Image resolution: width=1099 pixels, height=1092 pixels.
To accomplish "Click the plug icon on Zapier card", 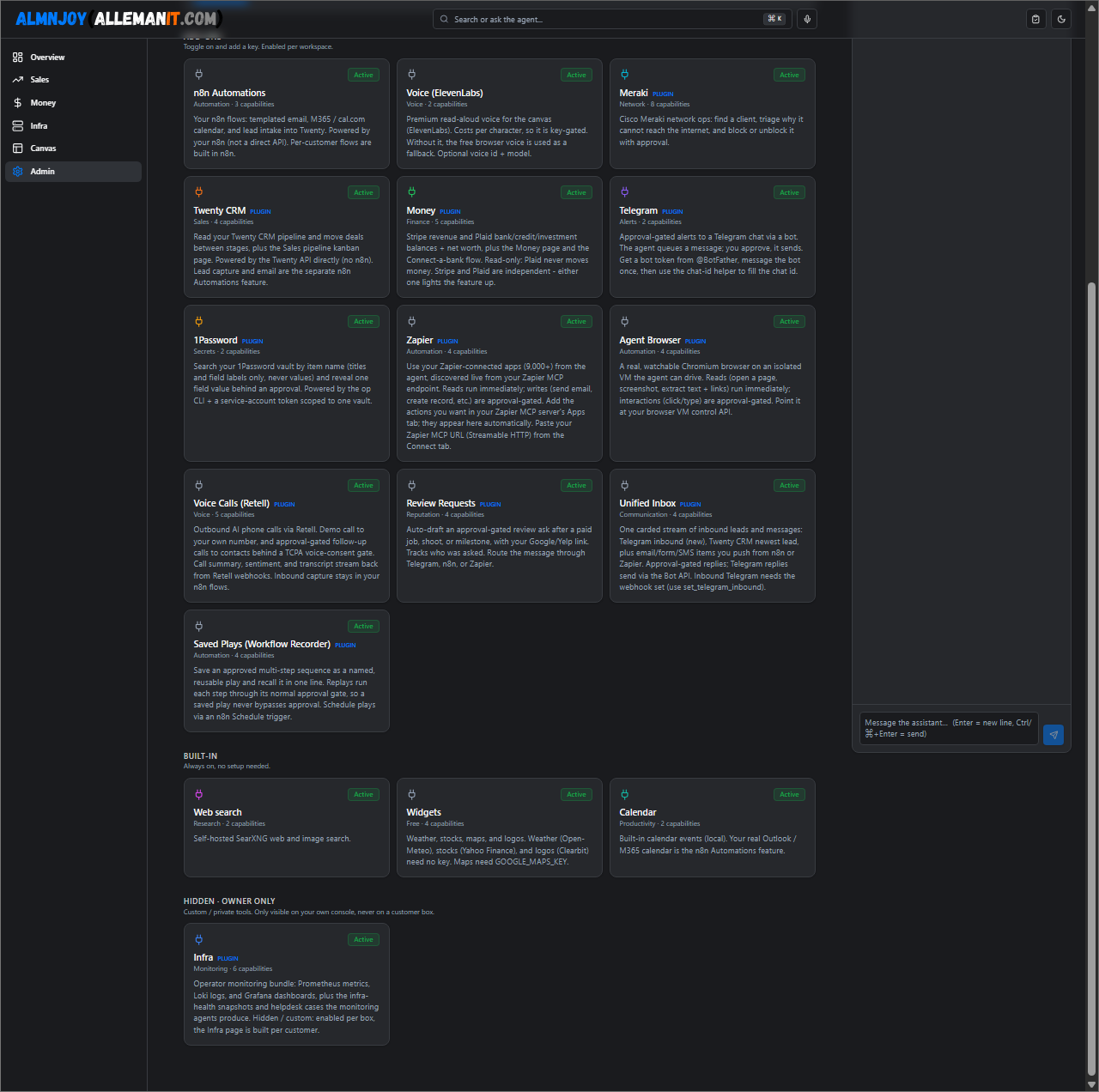I will tap(411, 322).
